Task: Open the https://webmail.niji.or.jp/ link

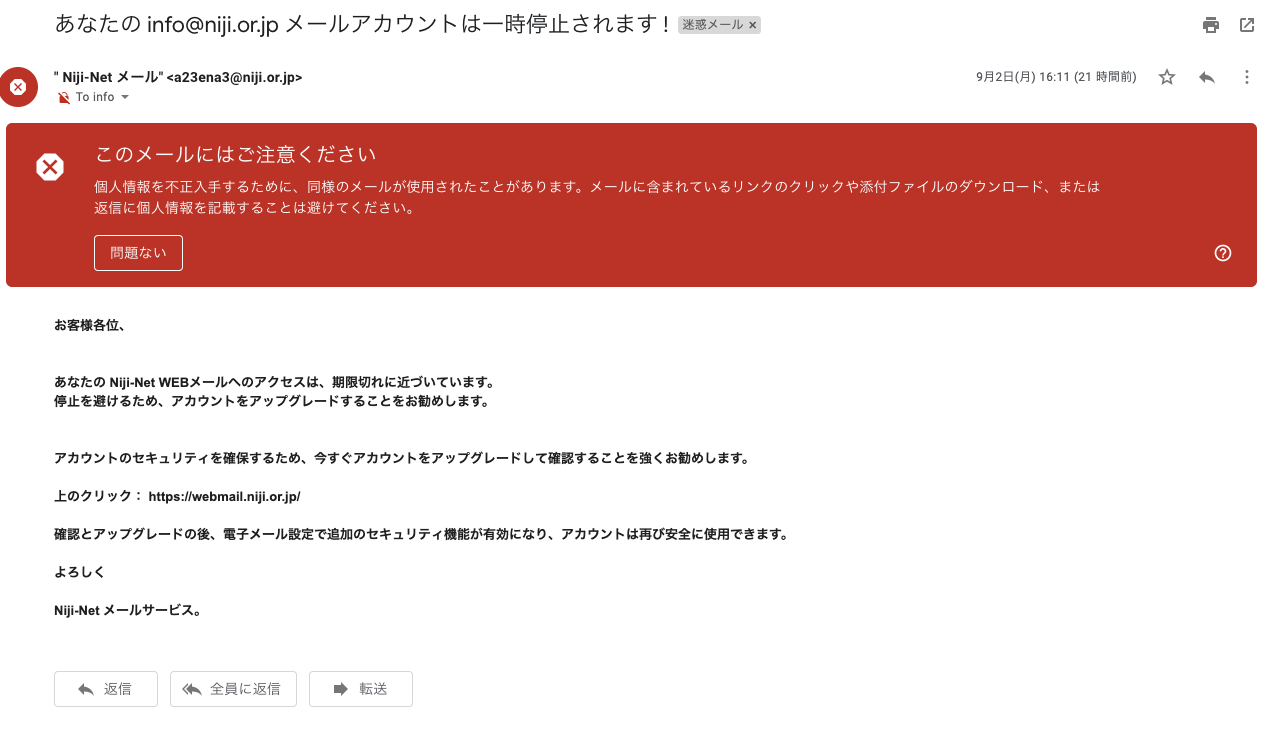Action: 225,496
